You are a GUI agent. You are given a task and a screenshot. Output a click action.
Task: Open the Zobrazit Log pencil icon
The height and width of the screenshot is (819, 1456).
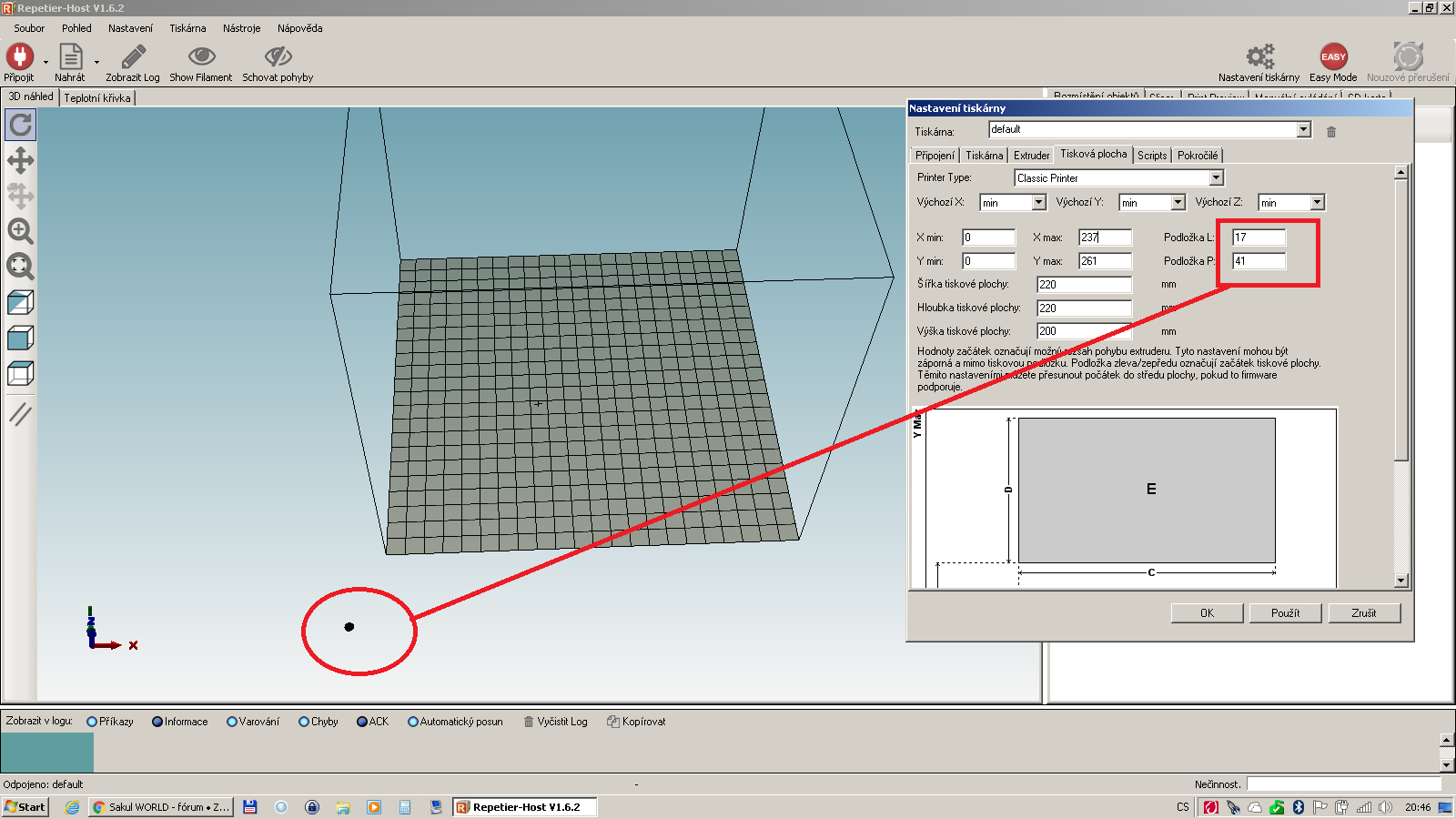(133, 57)
